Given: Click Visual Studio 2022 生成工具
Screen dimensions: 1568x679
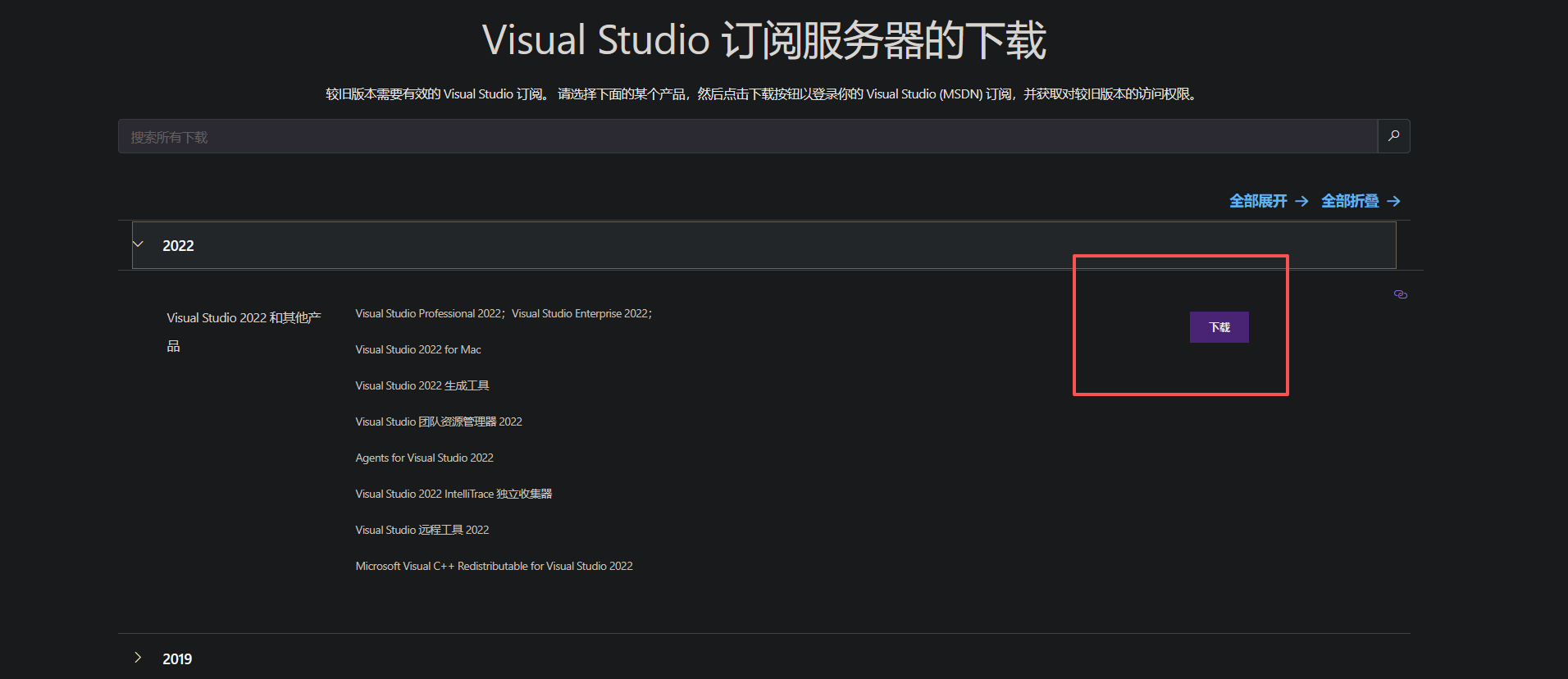Looking at the screenshot, I should click(x=422, y=385).
